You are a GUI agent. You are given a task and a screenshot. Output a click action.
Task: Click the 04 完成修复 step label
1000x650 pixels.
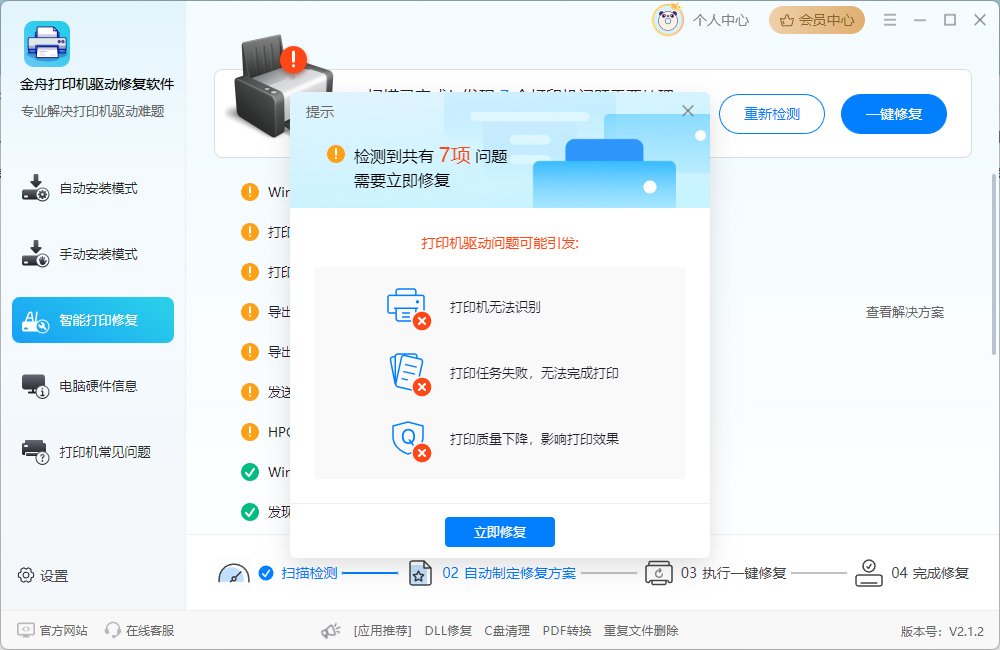tap(930, 573)
